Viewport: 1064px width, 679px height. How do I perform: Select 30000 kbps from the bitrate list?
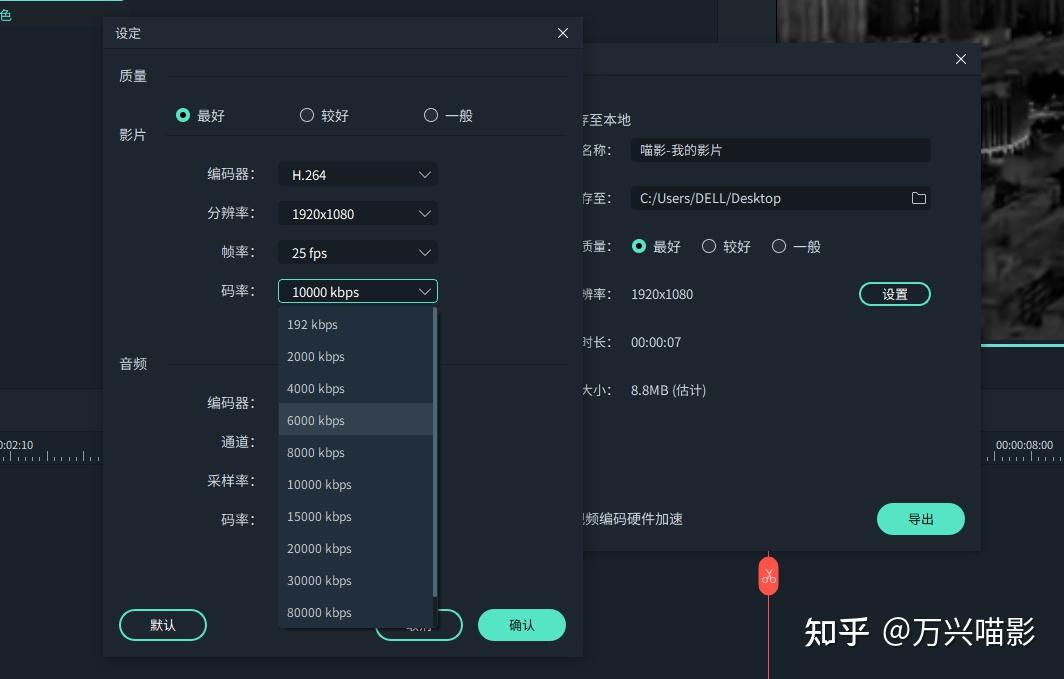tap(356, 580)
